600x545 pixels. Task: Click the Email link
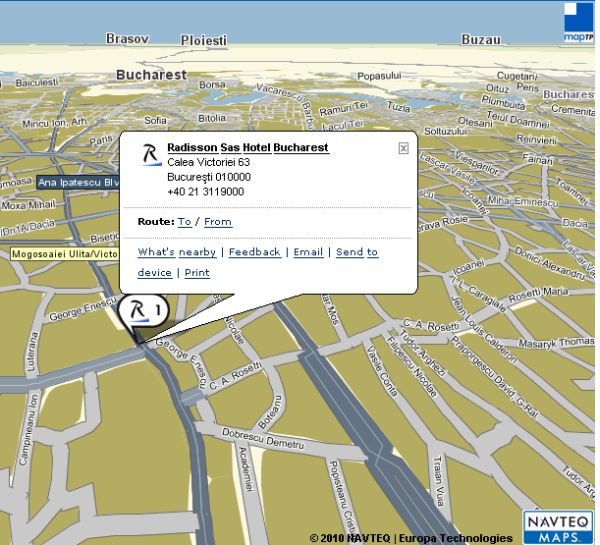pyautogui.click(x=308, y=252)
